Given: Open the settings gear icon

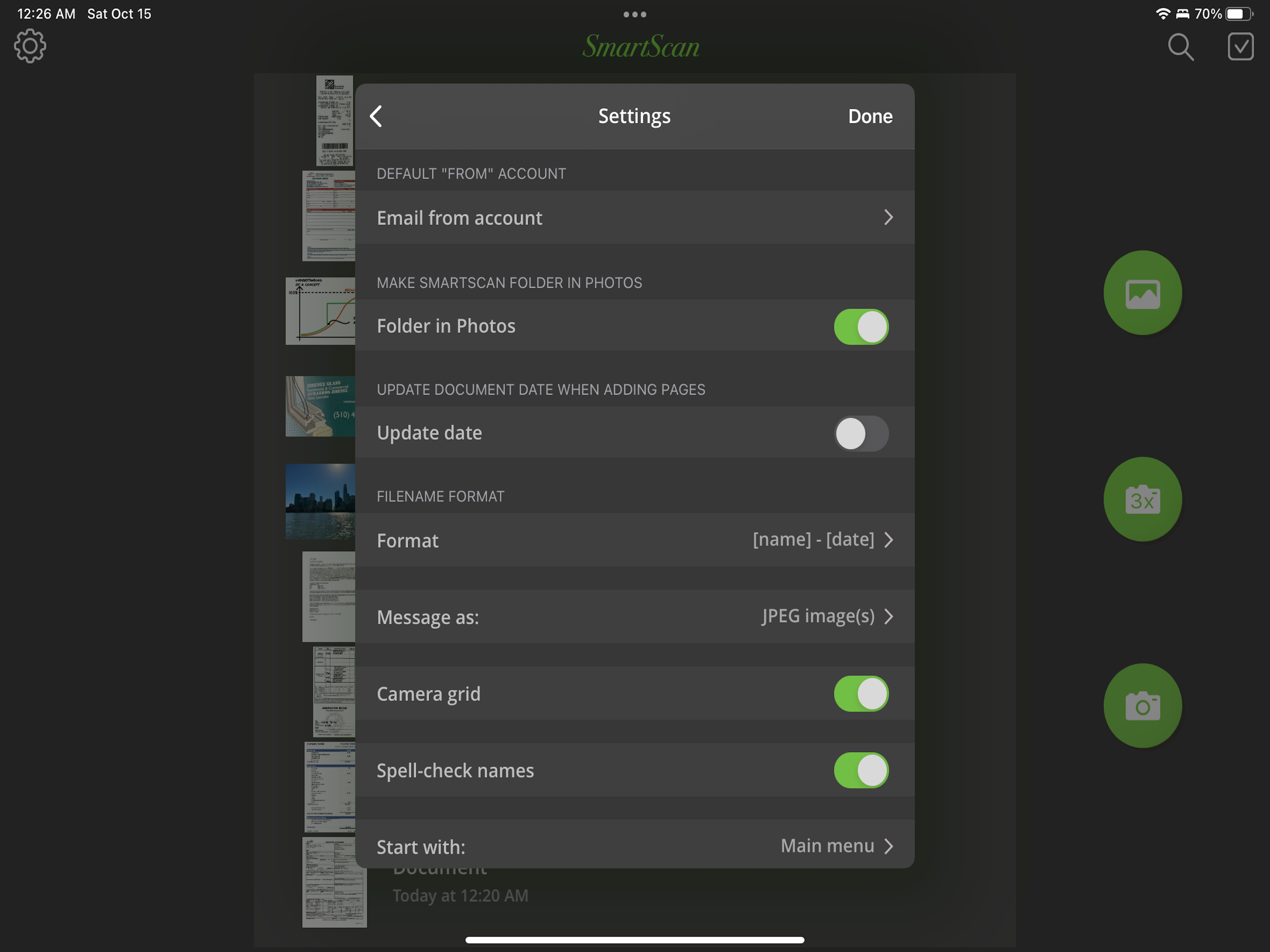Looking at the screenshot, I should pos(30,46).
